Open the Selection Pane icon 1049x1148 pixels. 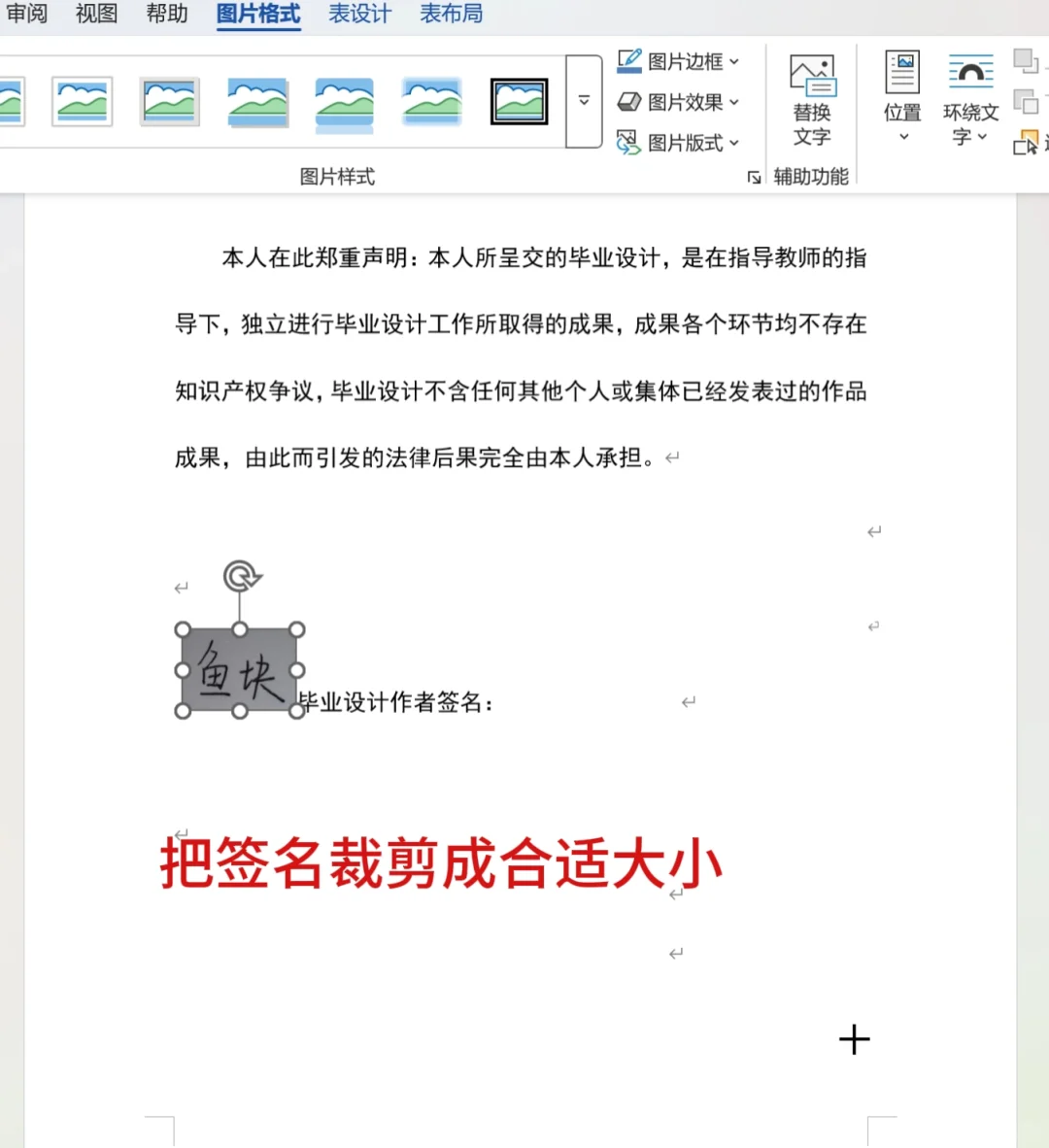[x=1028, y=143]
